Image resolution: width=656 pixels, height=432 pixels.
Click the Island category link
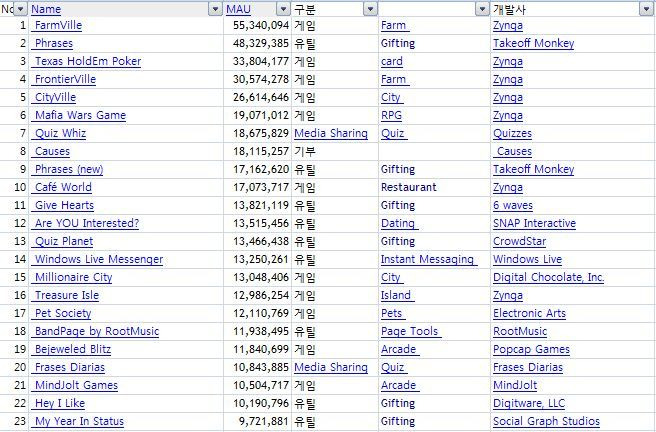[396, 295]
